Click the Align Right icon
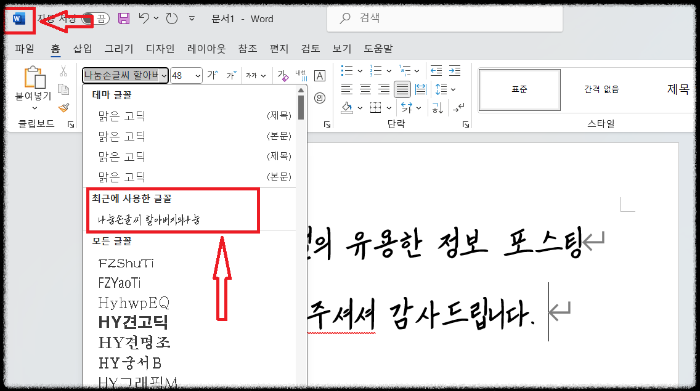Viewport: 700px width, 391px height. pos(384,89)
